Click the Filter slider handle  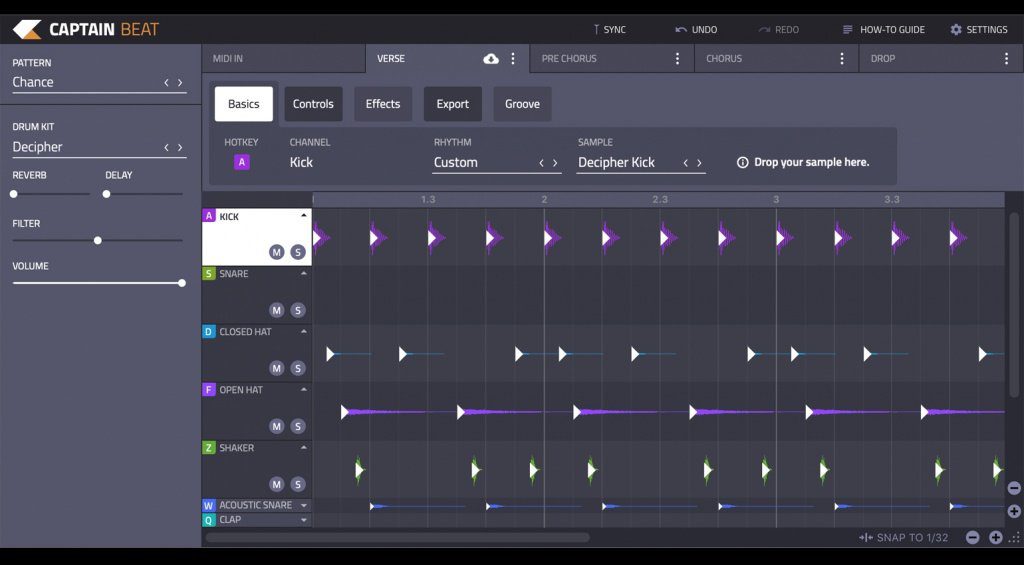tap(97, 240)
